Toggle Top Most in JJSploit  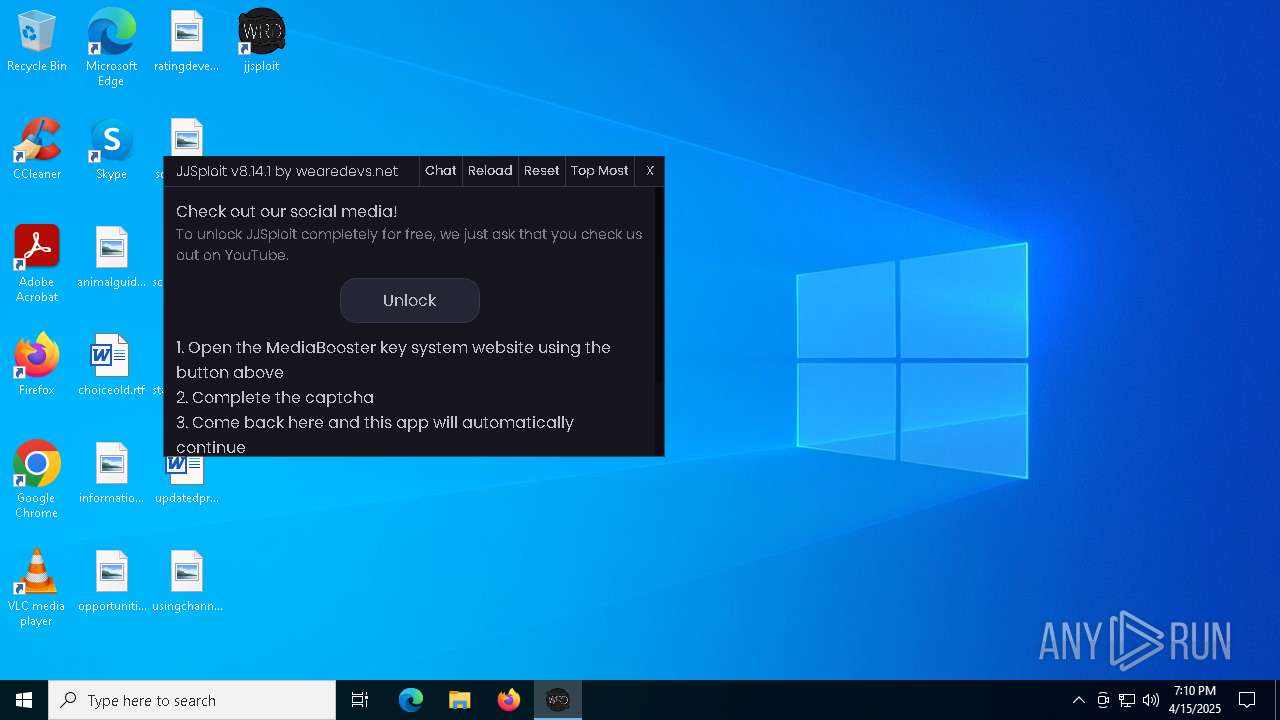(600, 171)
